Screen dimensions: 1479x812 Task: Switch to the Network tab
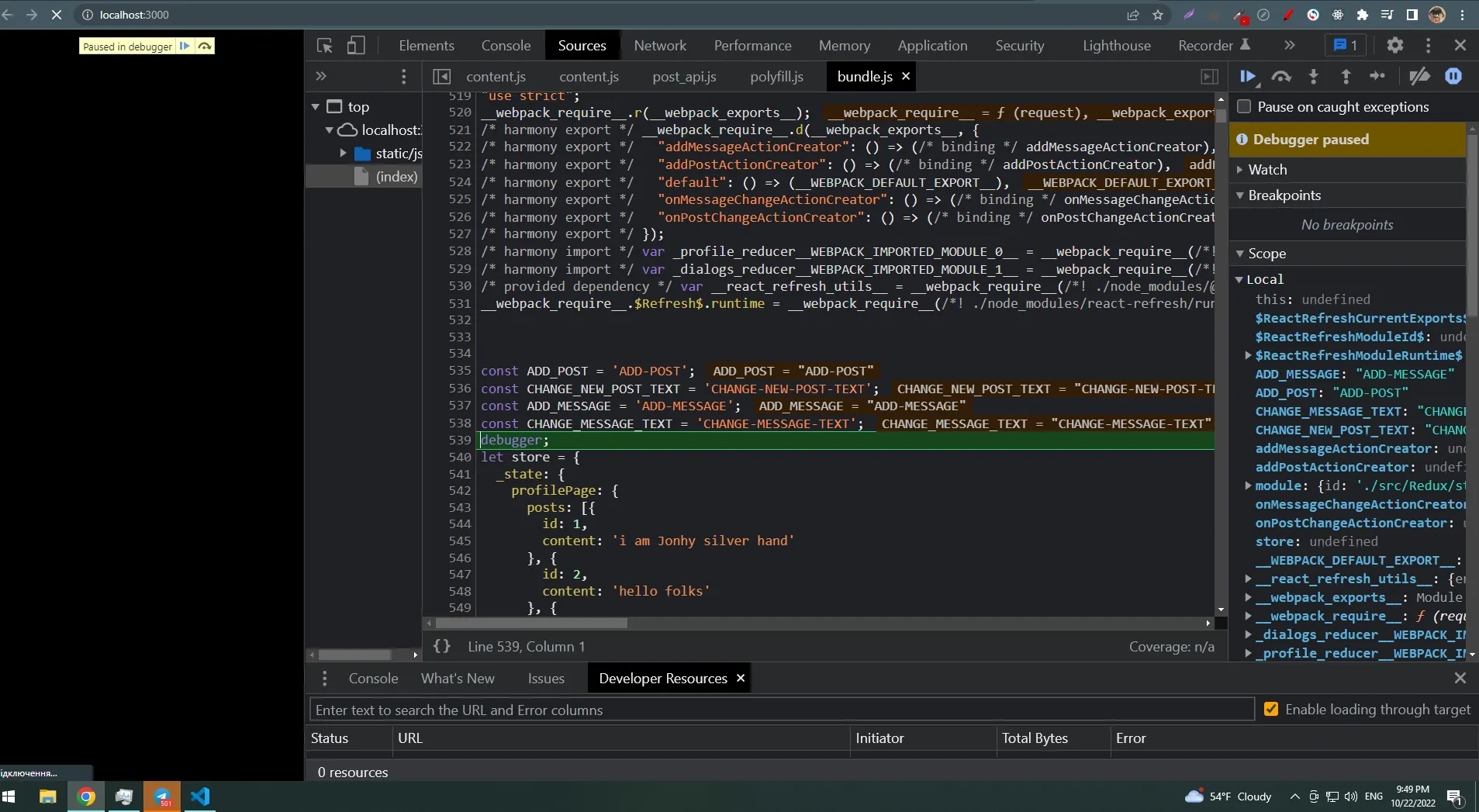point(659,46)
